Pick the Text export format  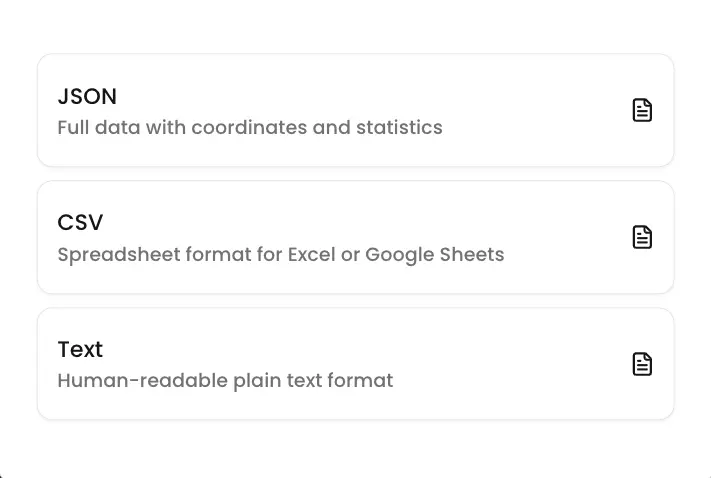click(355, 364)
